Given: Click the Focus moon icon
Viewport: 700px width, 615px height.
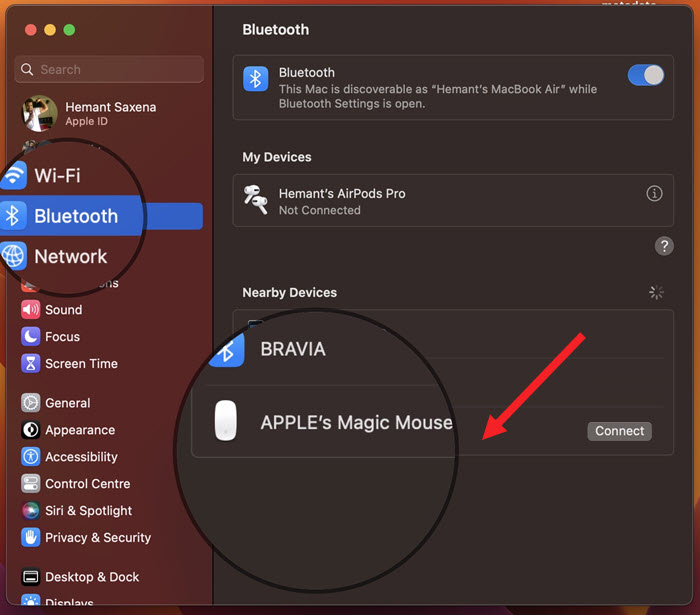Looking at the screenshot, I should (30, 337).
